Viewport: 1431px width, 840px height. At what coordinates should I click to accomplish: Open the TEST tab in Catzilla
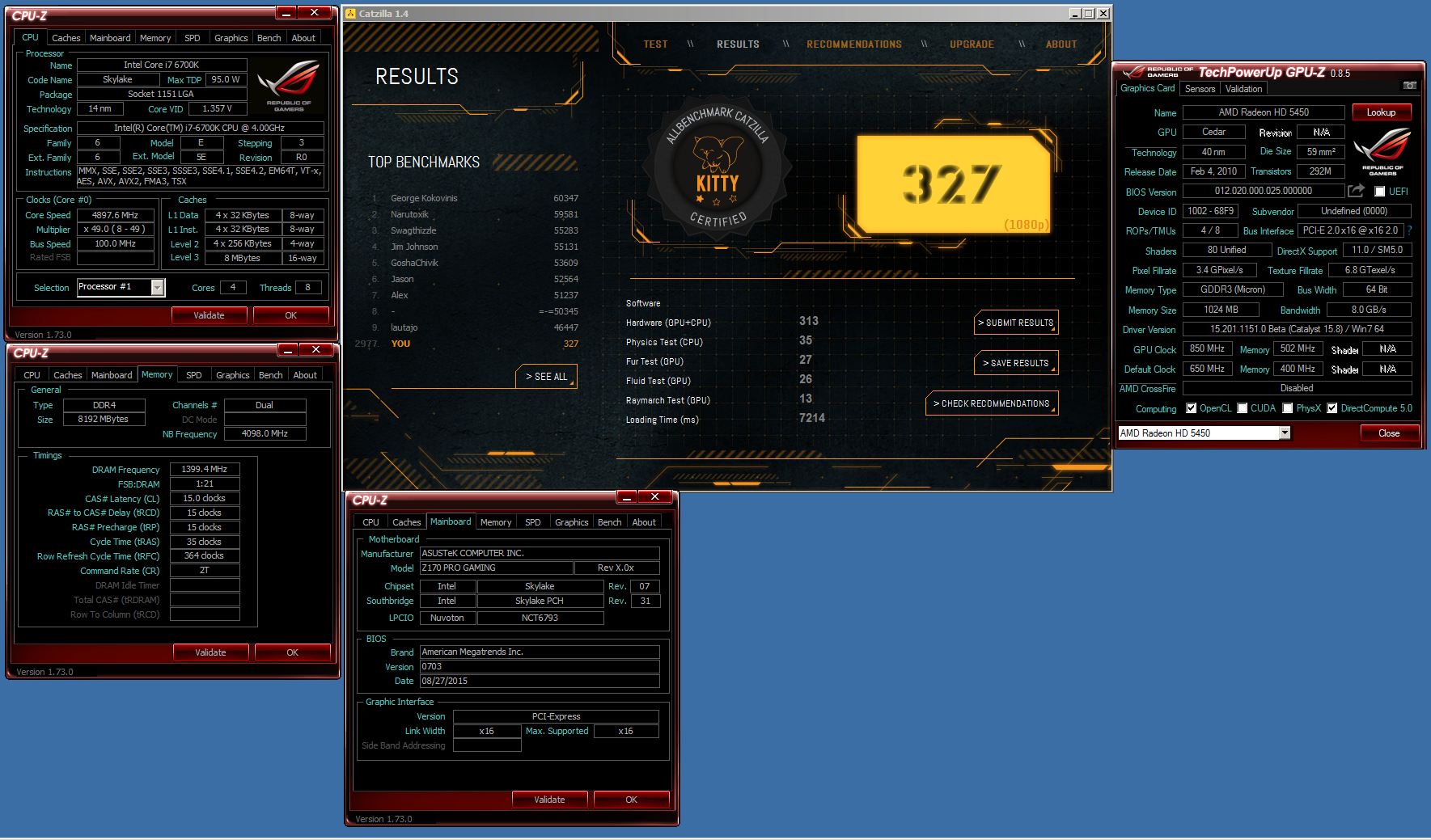pos(655,44)
